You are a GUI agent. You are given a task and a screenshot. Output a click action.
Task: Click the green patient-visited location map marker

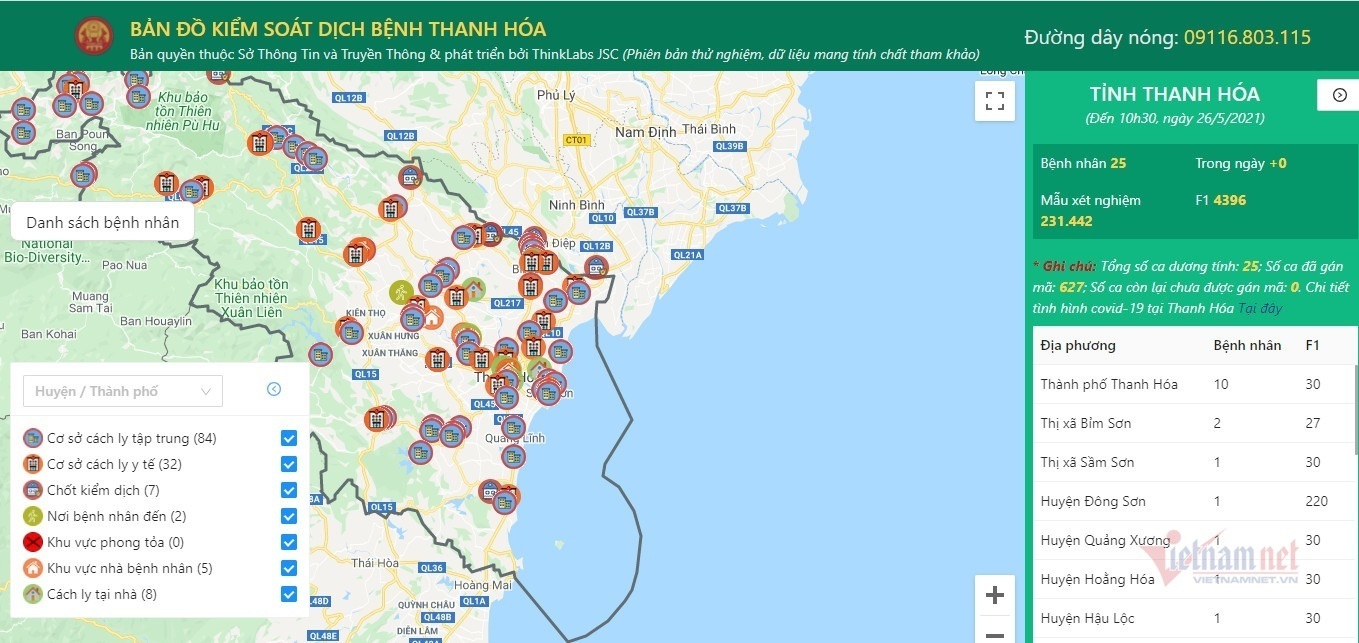tap(401, 293)
